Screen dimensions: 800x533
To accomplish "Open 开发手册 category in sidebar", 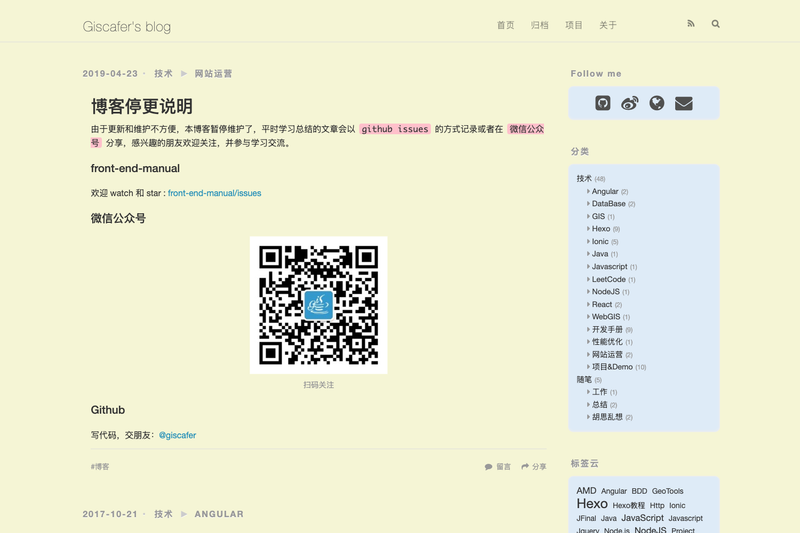I will pos(607,329).
